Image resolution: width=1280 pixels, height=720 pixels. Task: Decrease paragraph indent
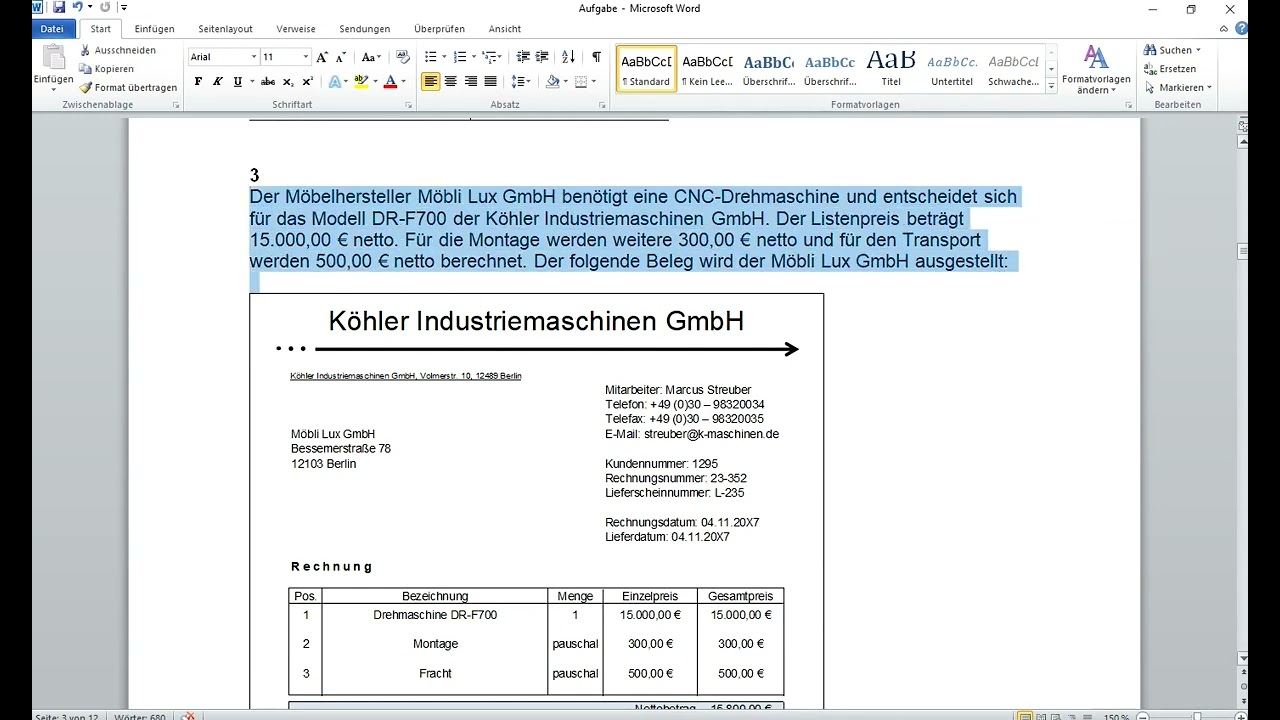(x=523, y=57)
